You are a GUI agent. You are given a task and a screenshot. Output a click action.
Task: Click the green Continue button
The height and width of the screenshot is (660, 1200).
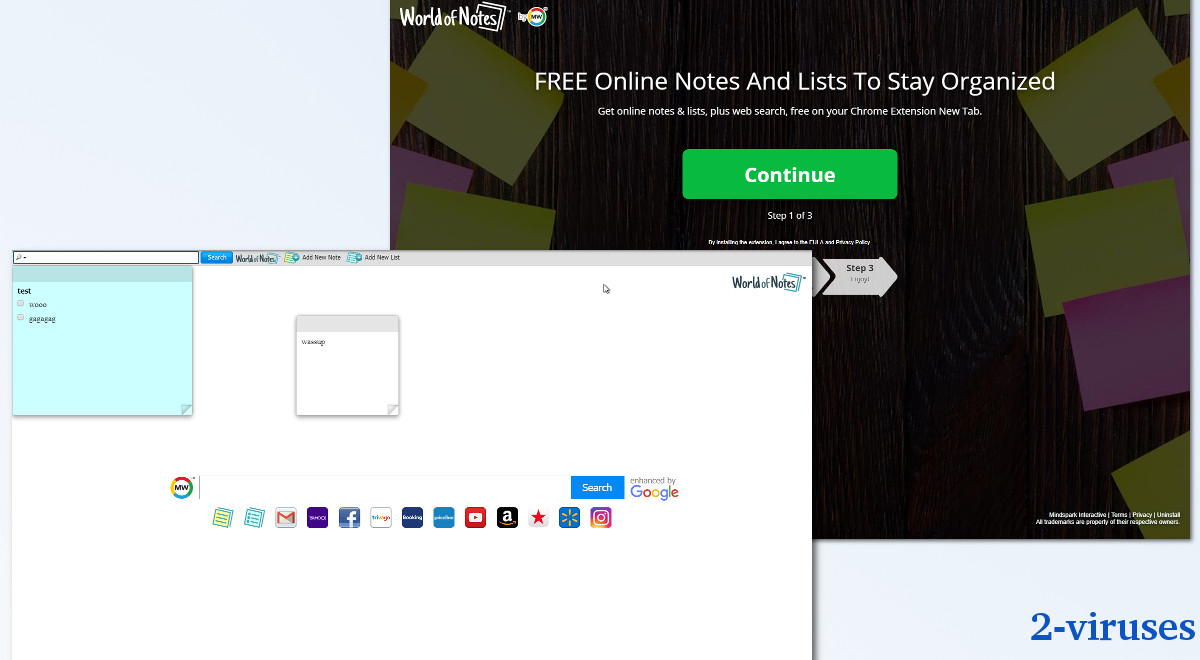click(789, 173)
